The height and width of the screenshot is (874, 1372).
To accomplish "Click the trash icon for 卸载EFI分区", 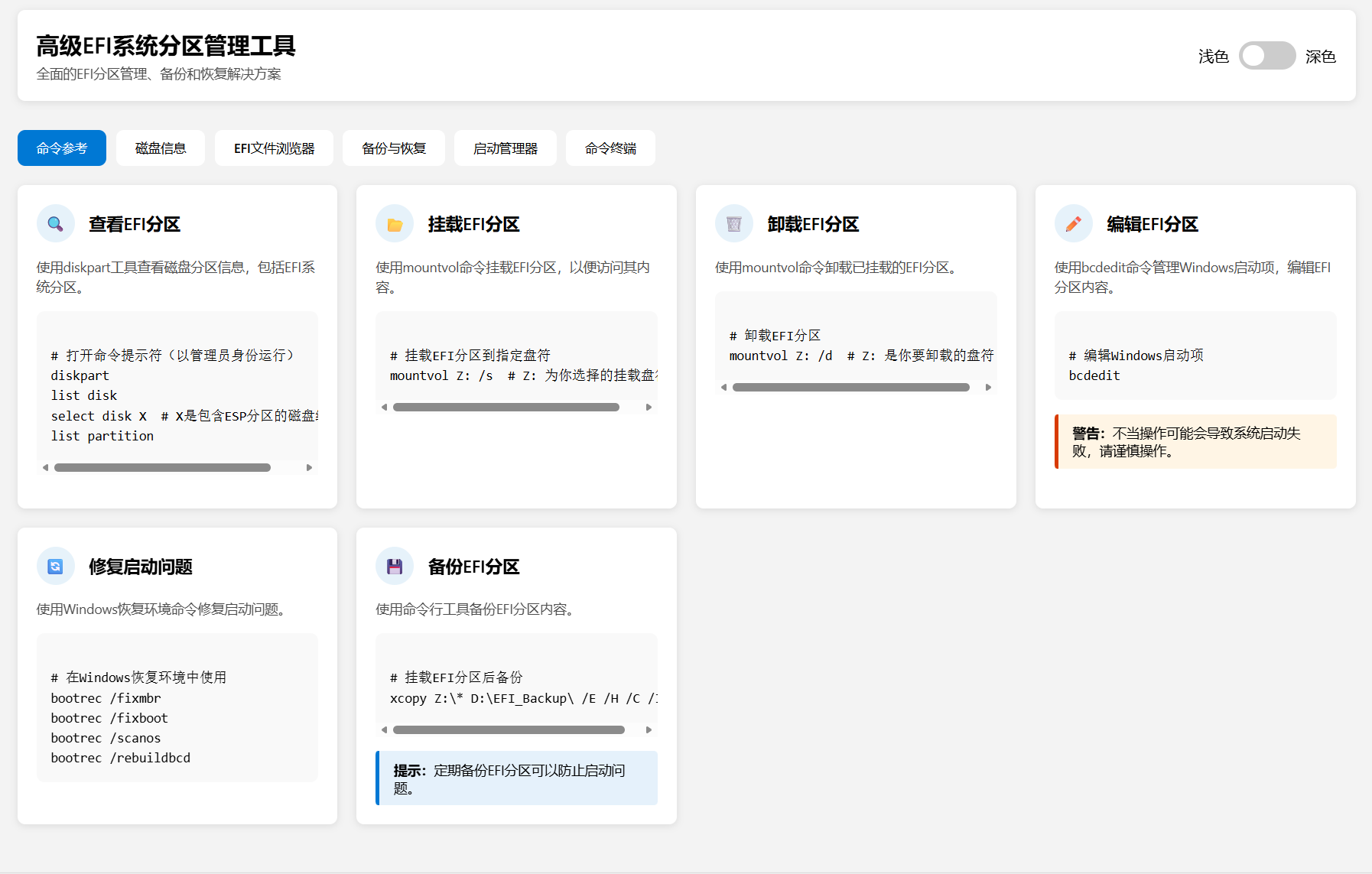I will pyautogui.click(x=734, y=224).
